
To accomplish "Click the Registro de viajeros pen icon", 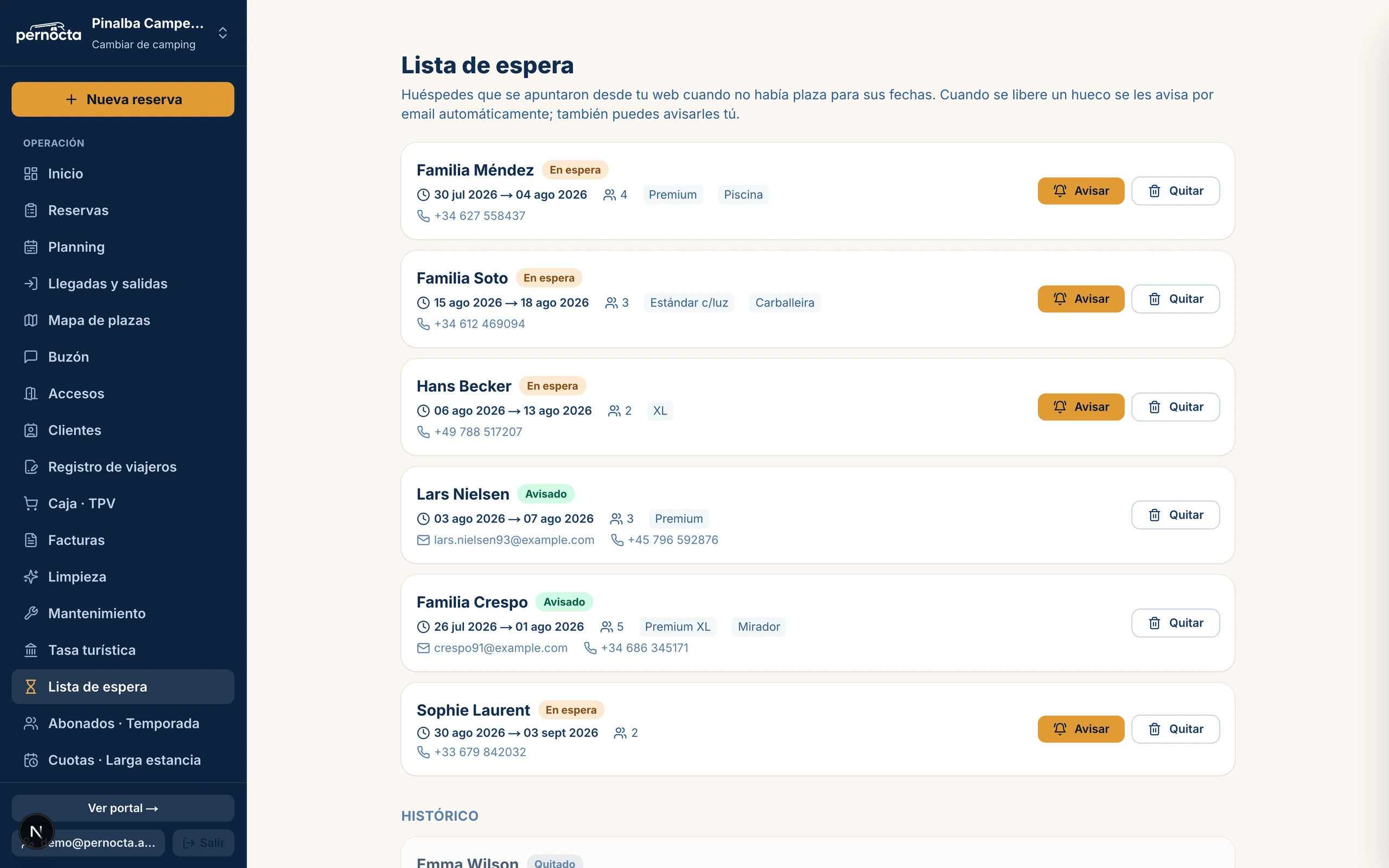I will coord(31,467).
